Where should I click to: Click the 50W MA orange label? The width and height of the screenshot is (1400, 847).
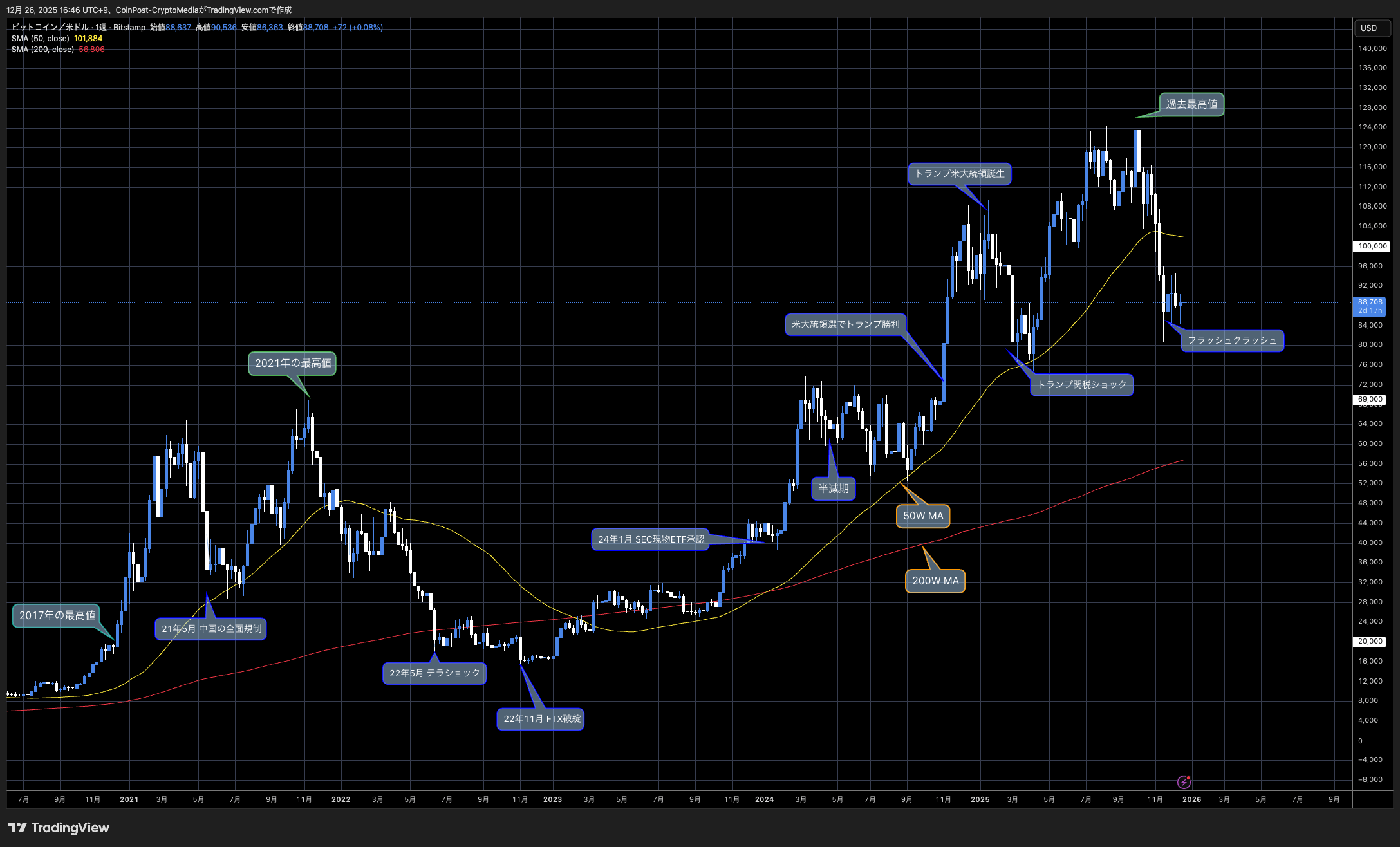coord(923,516)
